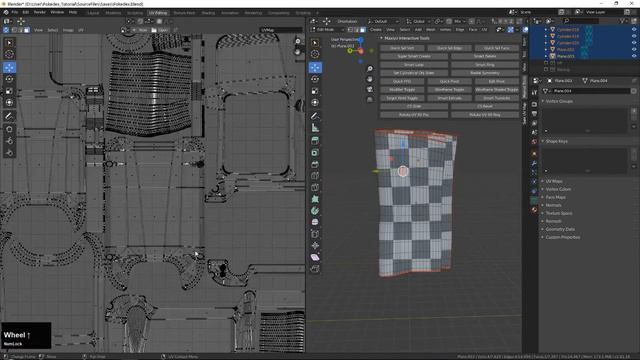Viewport: 640px width, 360px height.
Task: Toggle UV sync selection in UV editor
Action: (x=6, y=30)
